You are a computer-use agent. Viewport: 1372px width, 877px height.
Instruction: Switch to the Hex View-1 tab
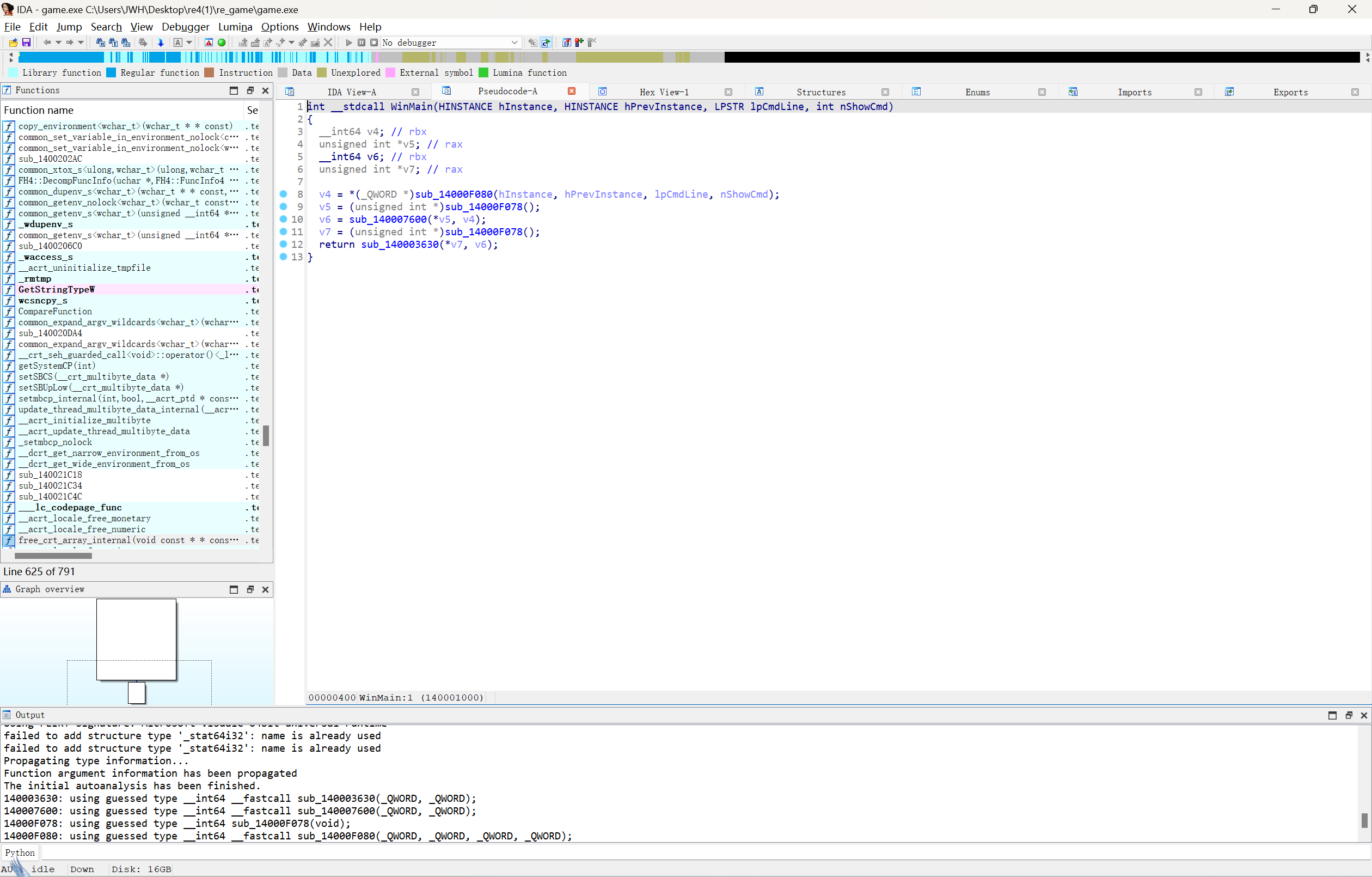[664, 92]
